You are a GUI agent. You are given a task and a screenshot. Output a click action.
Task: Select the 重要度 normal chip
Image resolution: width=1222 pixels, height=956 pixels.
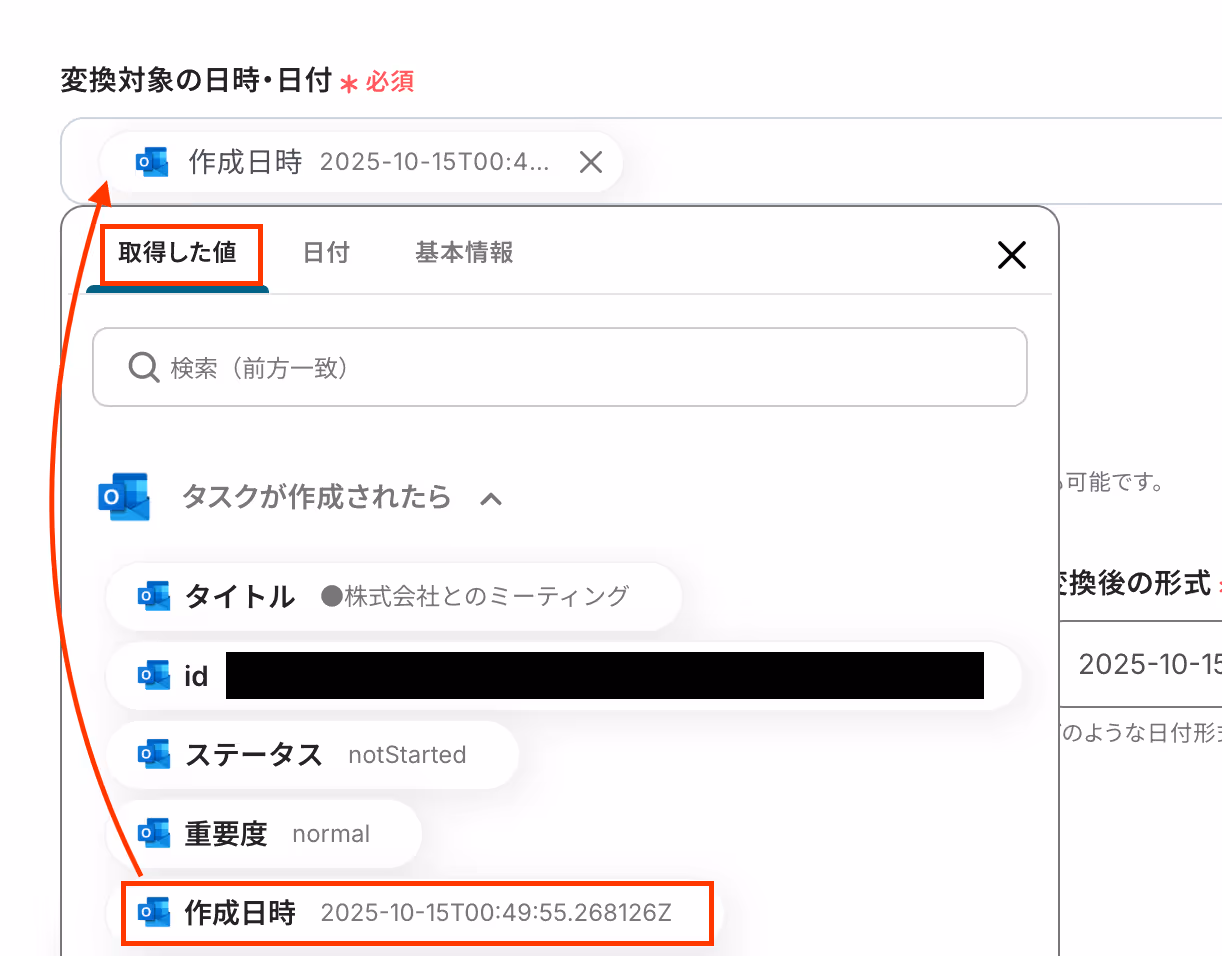tap(263, 833)
